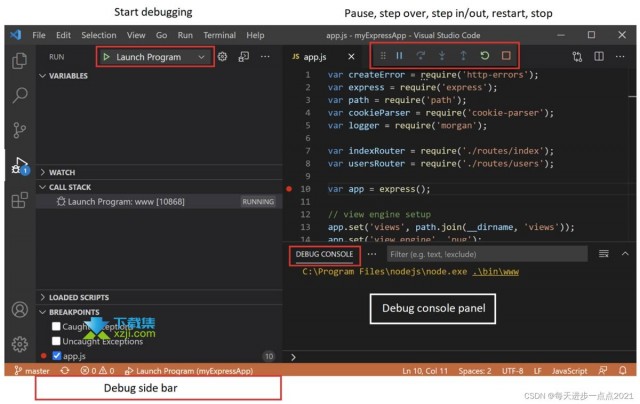Split the editor to the right

599,56
